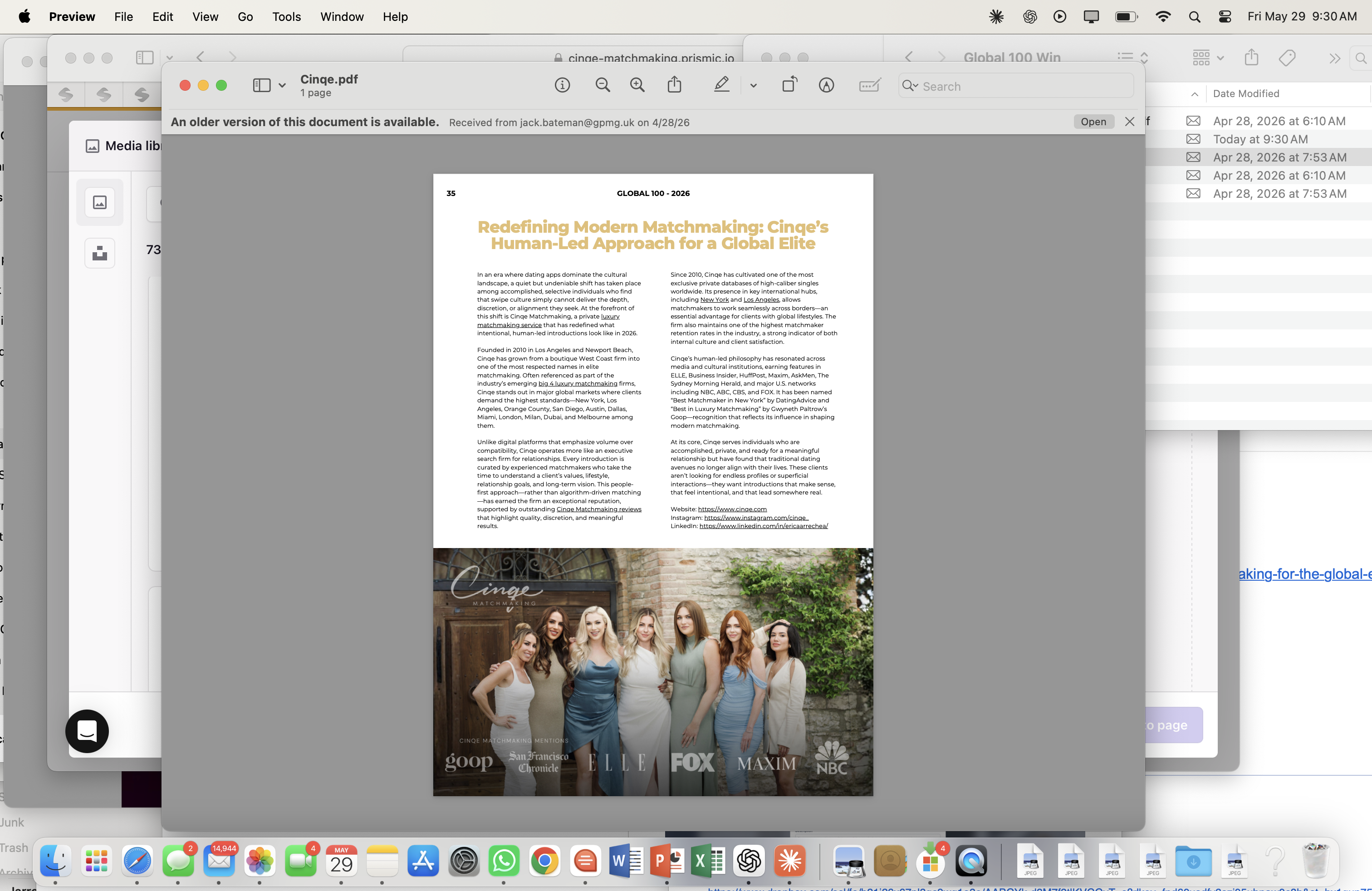Open the Mail app in the Dock
The image size is (1372, 891).
tap(219, 861)
